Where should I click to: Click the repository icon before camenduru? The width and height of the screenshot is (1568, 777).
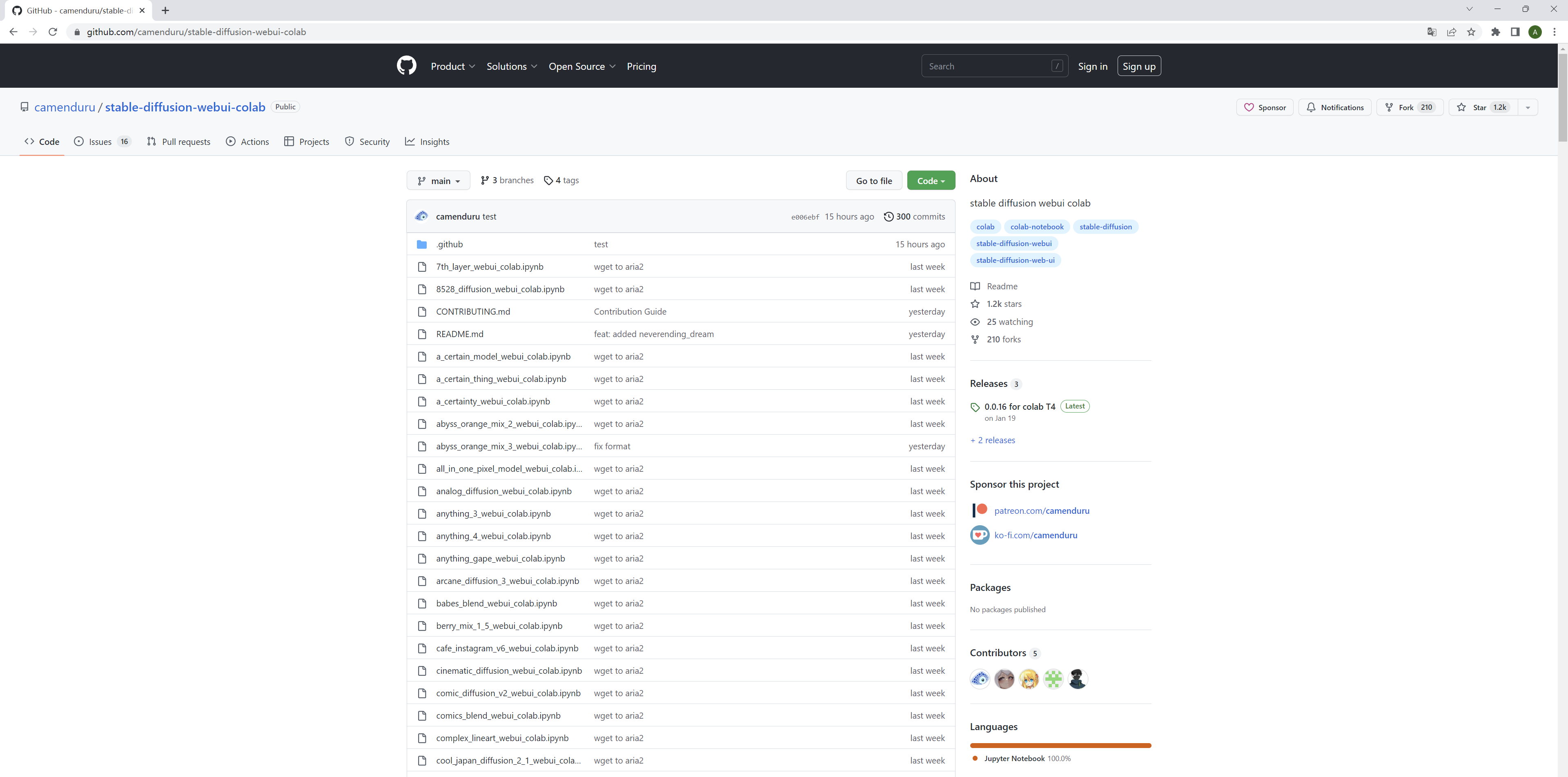click(x=24, y=107)
